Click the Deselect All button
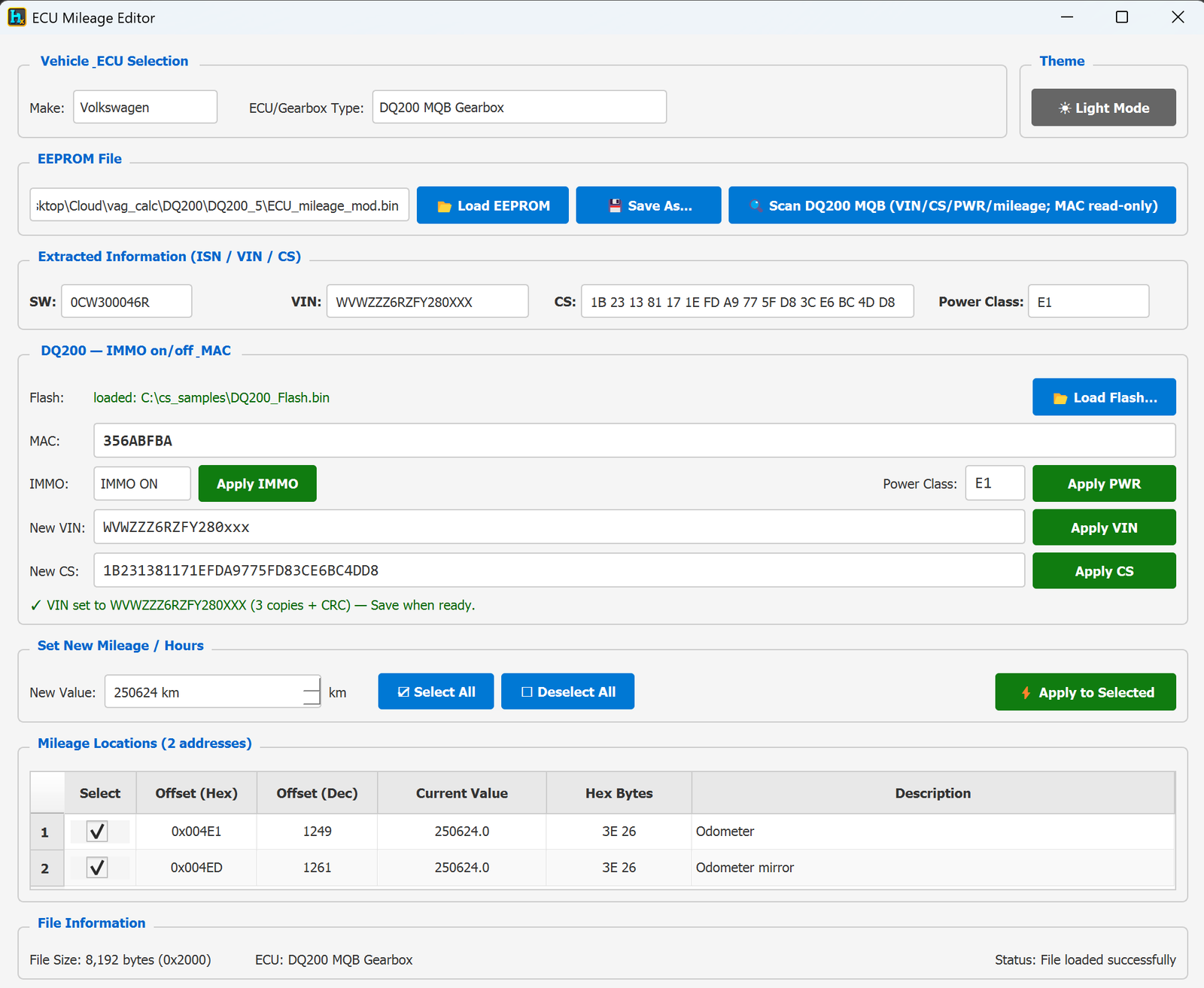Viewport: 1204px width, 988px height. click(x=567, y=692)
